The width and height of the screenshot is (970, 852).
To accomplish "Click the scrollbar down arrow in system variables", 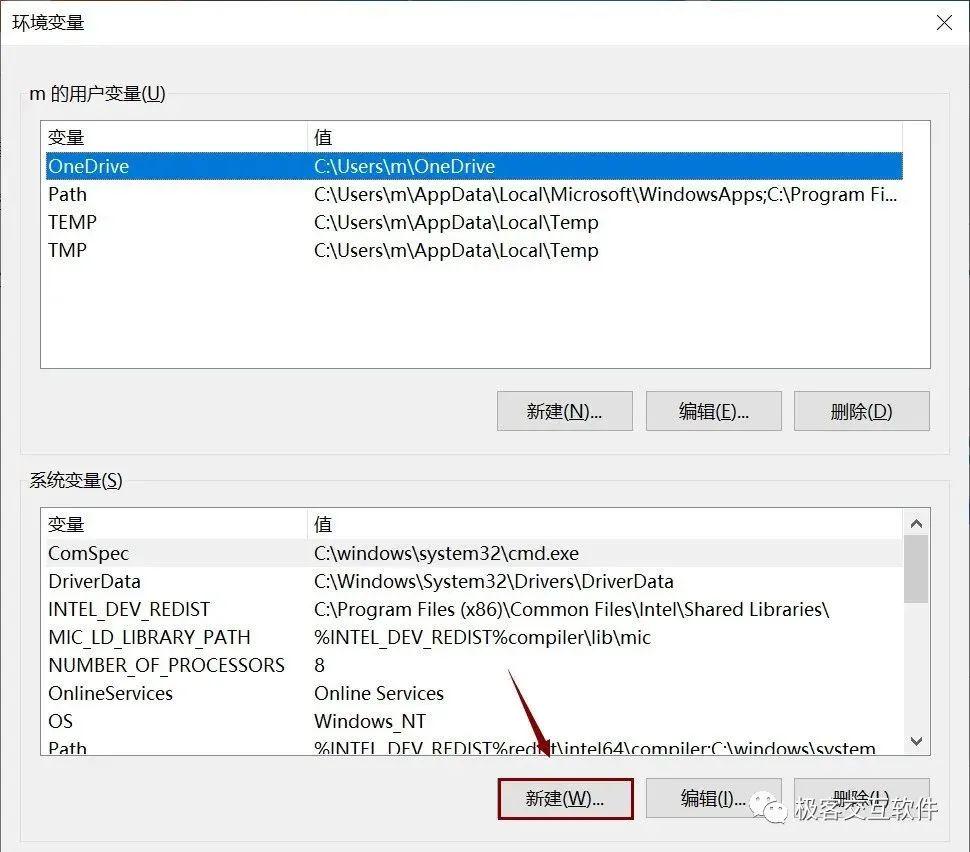I will click(x=915, y=742).
